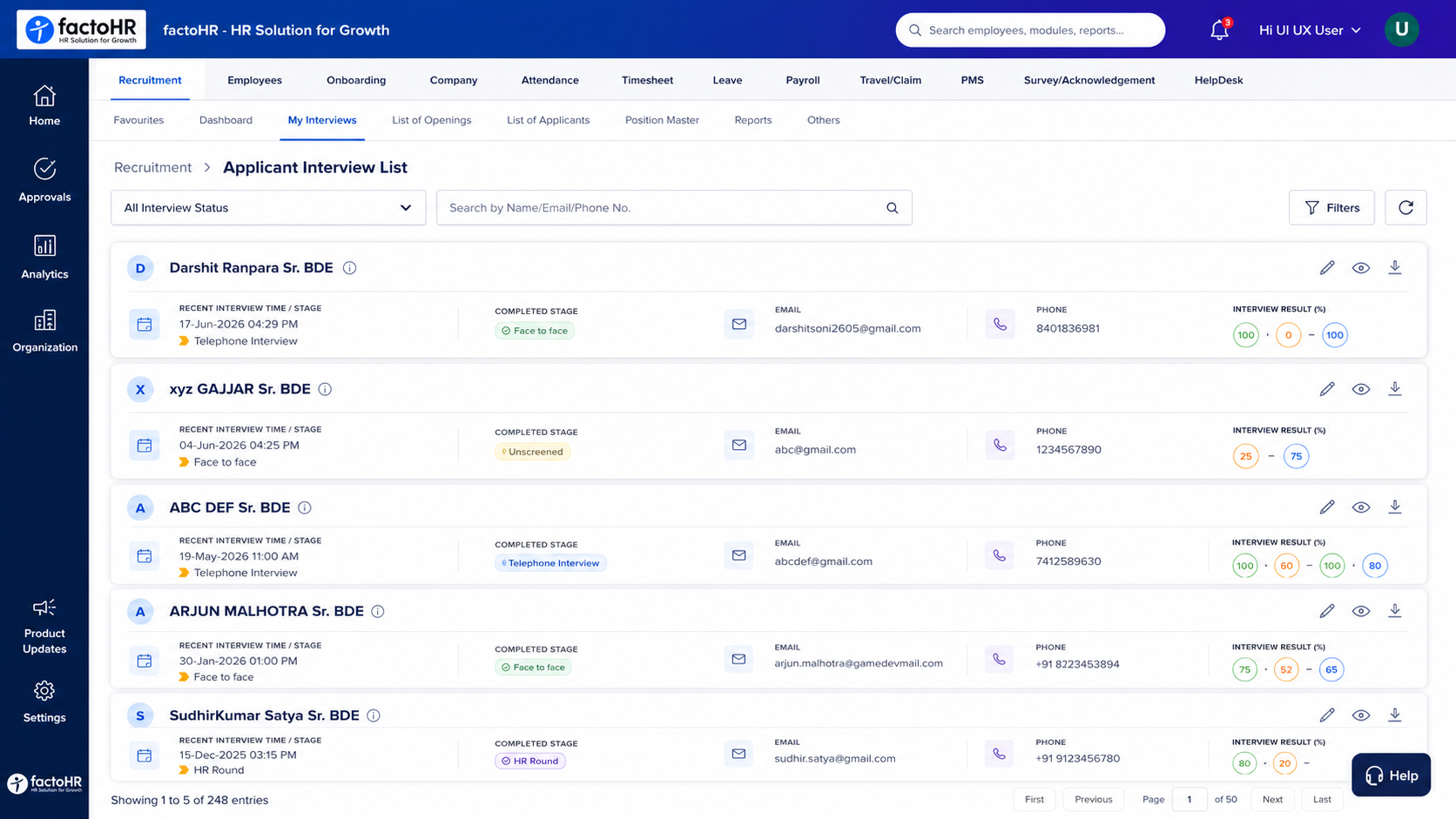Click the refresh list icon
1456x819 pixels.
(1405, 207)
